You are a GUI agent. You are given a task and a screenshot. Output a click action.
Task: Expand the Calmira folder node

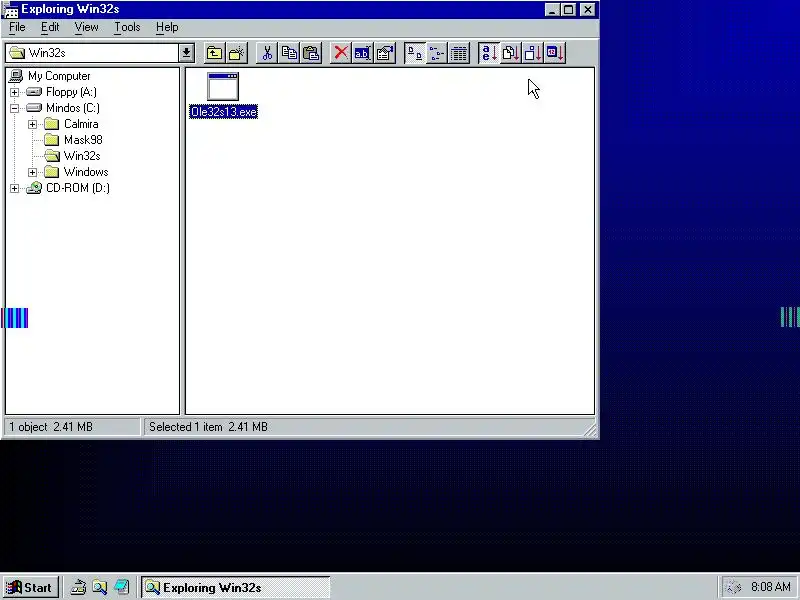click(32, 124)
